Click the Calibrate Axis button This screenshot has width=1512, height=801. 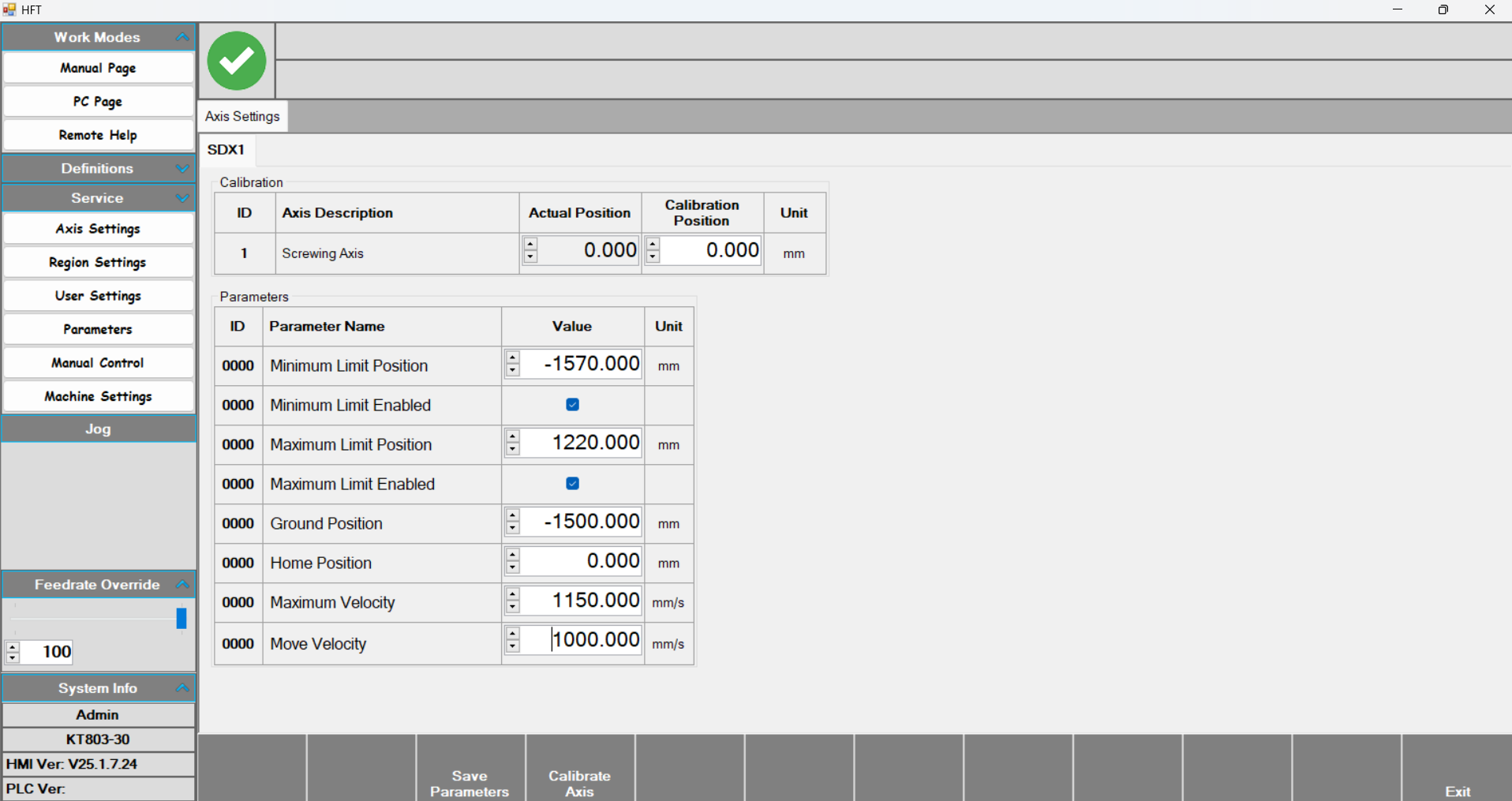[x=579, y=783]
